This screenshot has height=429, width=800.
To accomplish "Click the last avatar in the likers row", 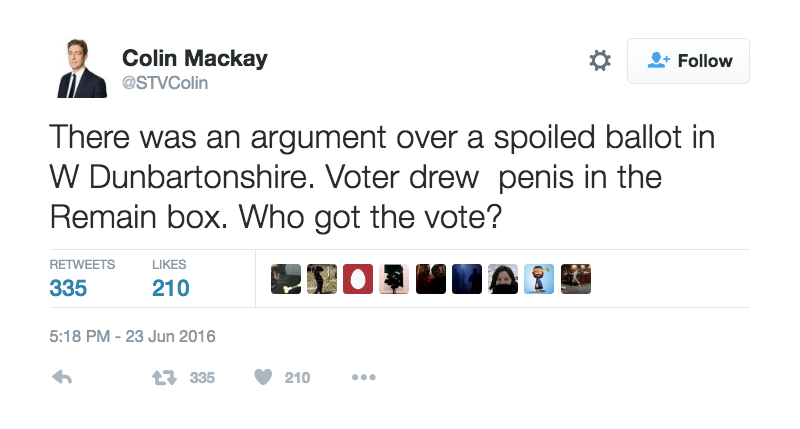I will coord(576,279).
